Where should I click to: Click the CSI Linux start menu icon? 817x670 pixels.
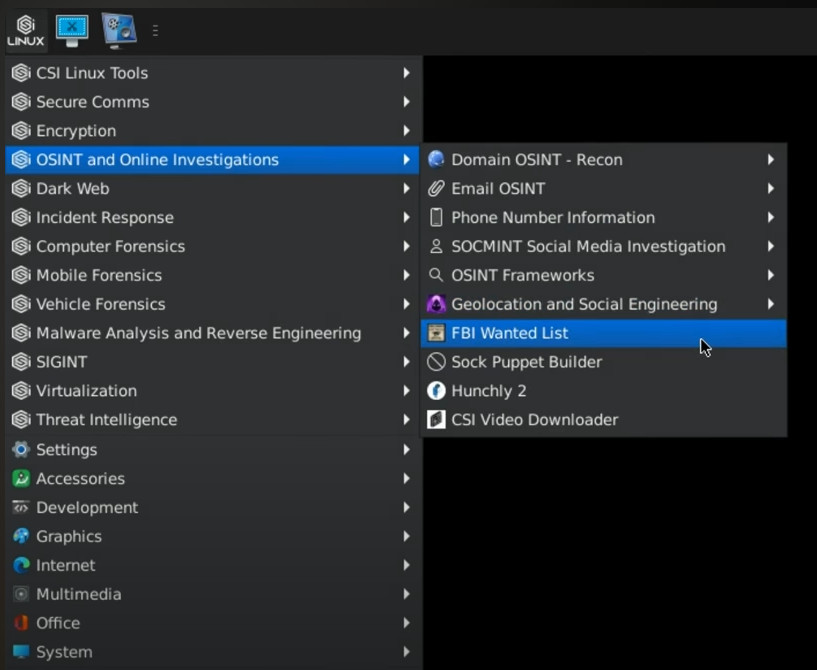tap(25, 30)
